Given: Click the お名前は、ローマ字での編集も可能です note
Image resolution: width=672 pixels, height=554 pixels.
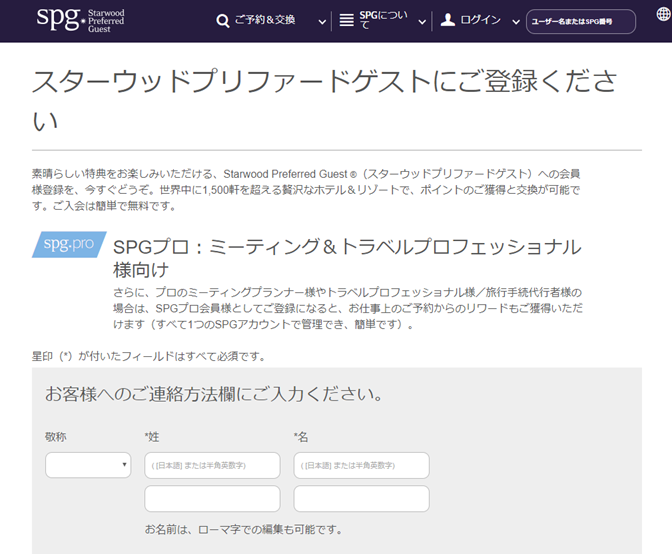Looking at the screenshot, I should [243, 530].
